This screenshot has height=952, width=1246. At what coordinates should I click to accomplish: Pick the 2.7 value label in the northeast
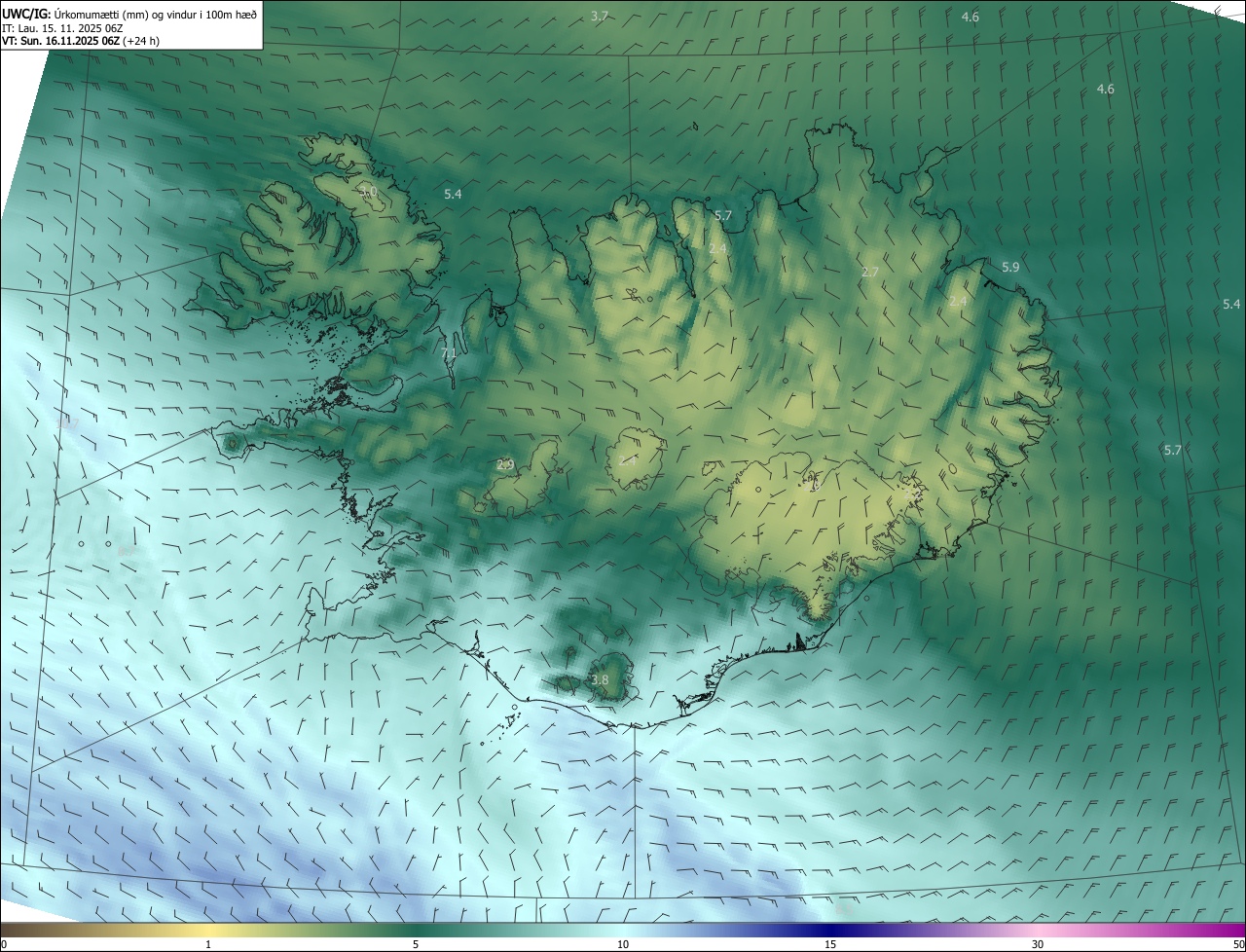pyautogui.click(x=870, y=273)
